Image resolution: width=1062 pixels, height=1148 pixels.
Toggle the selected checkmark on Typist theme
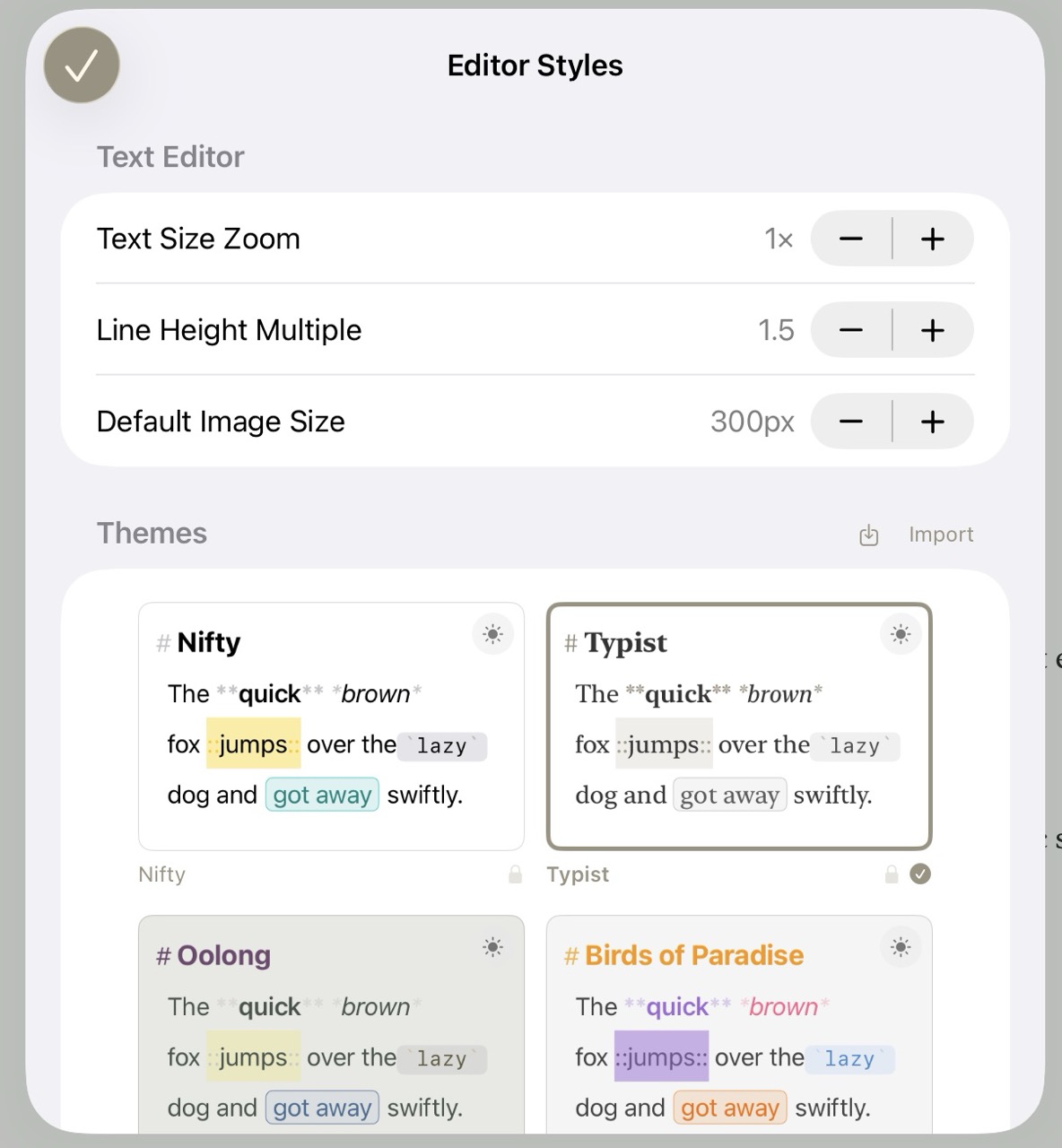[919, 874]
